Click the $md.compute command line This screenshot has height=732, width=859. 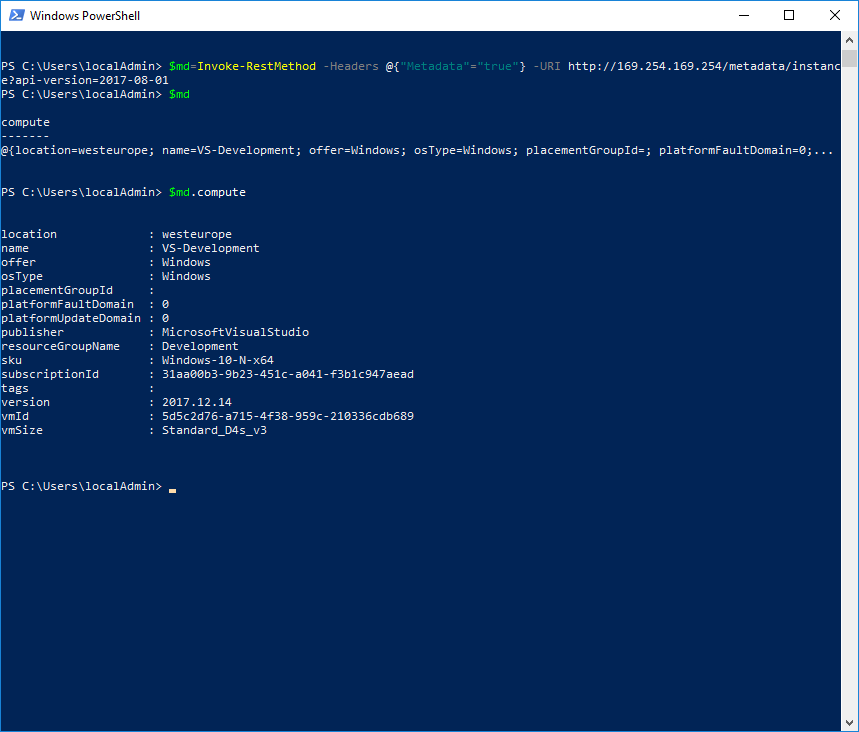point(207,192)
